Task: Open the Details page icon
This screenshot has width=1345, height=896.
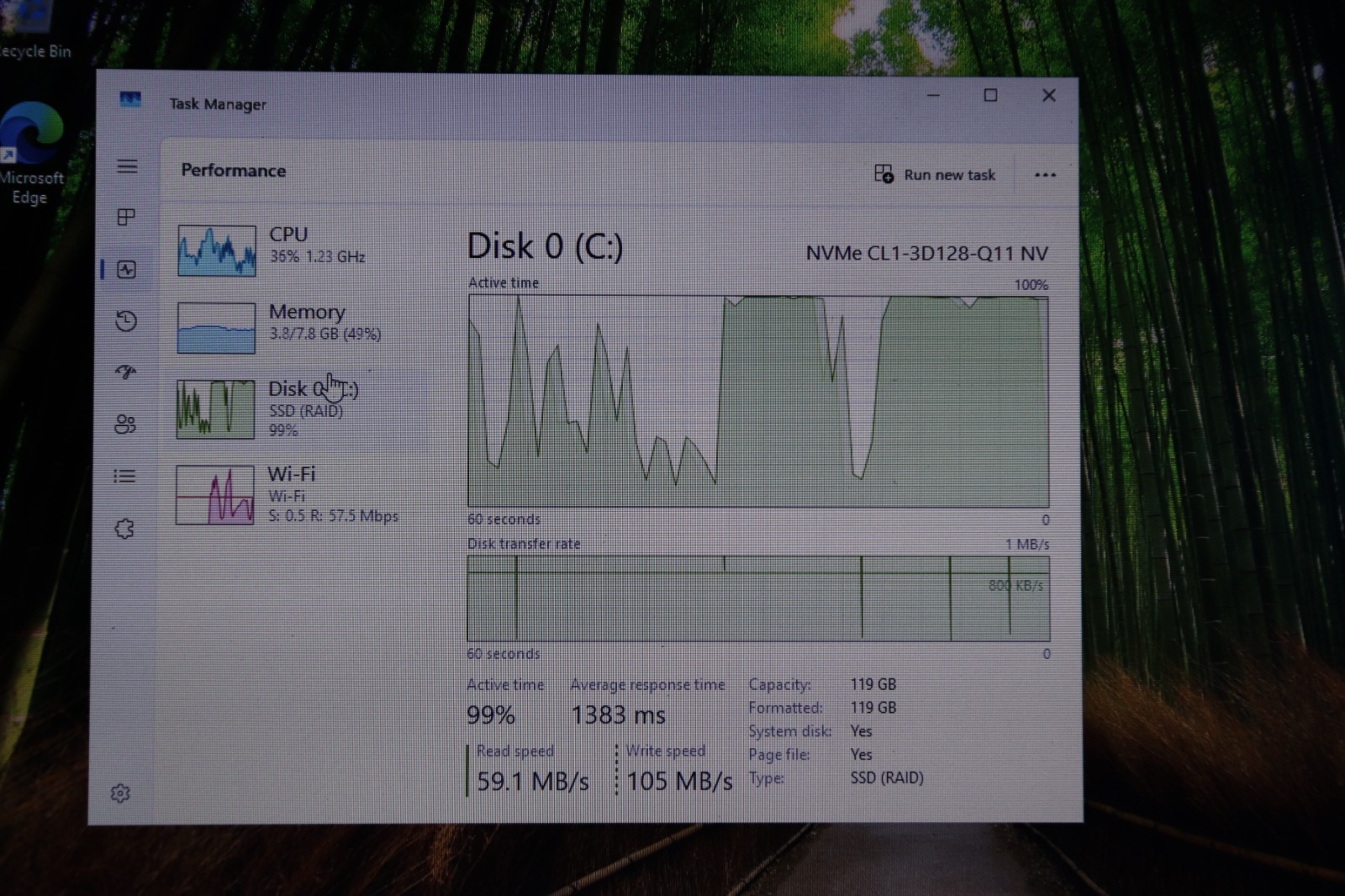Action: 124,477
